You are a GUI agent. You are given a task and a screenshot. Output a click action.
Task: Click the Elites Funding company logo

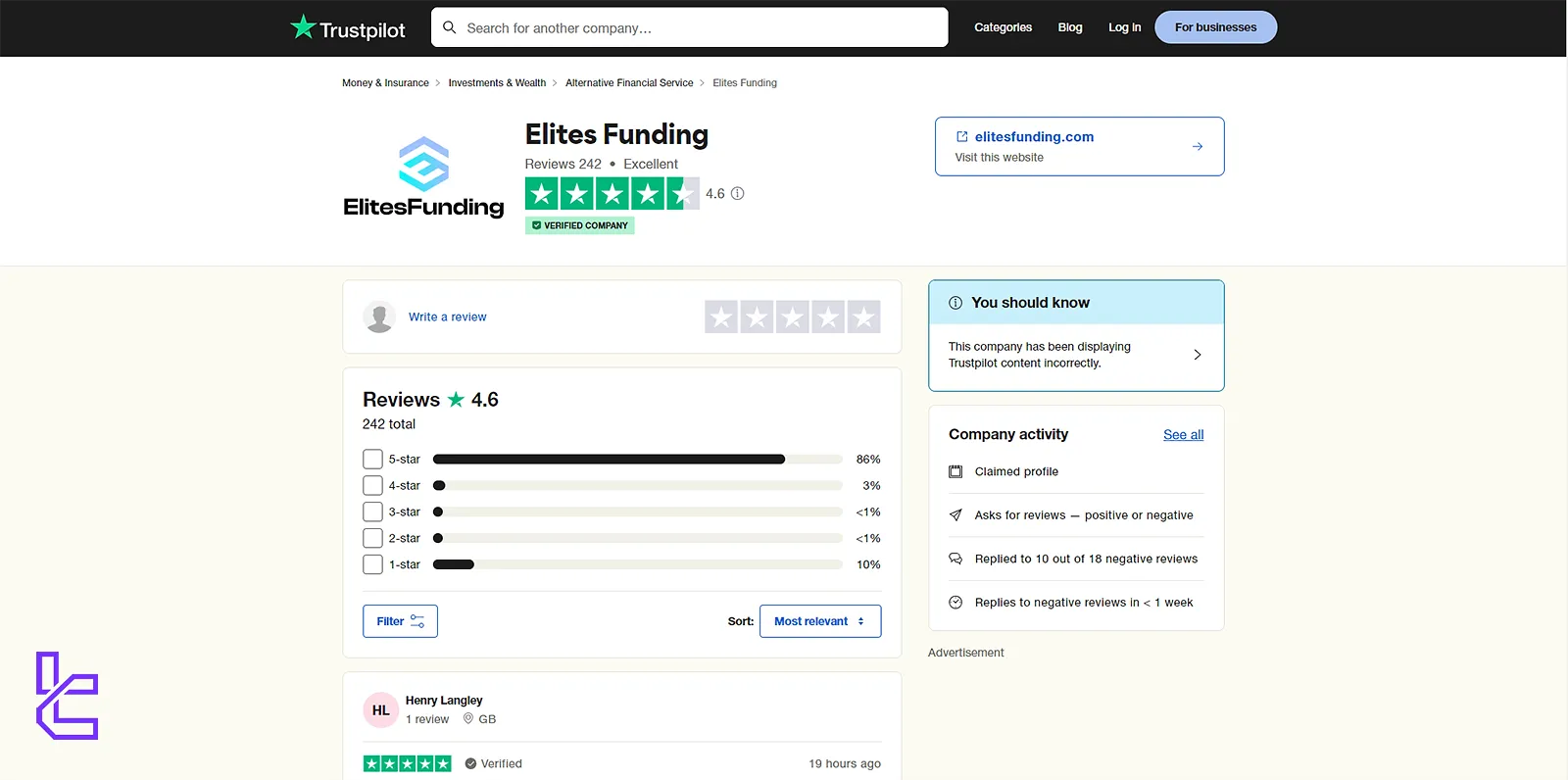pos(423,177)
